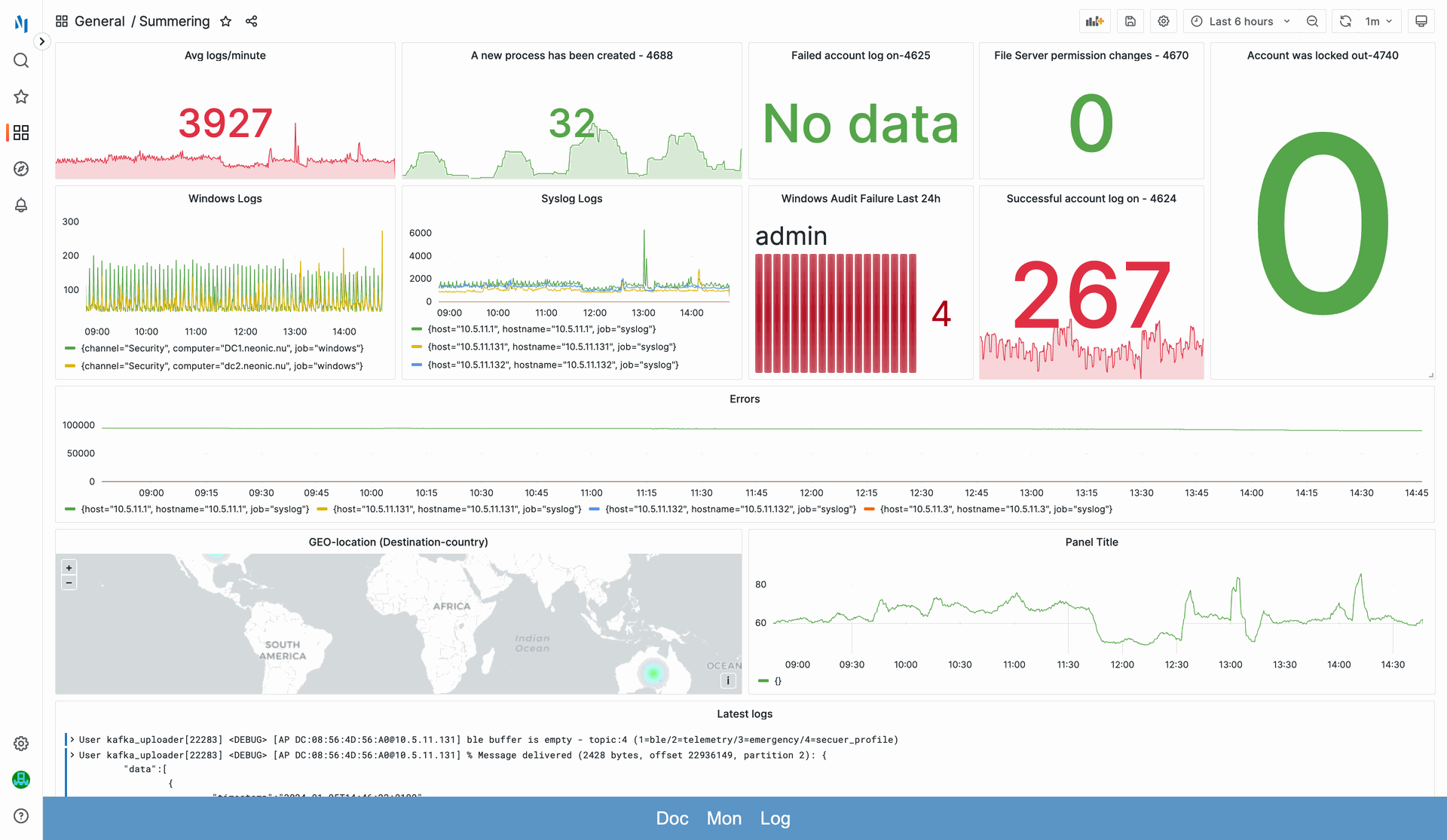The width and height of the screenshot is (1447, 840).
Task: Click the General breadcrumb link
Action: click(99, 21)
